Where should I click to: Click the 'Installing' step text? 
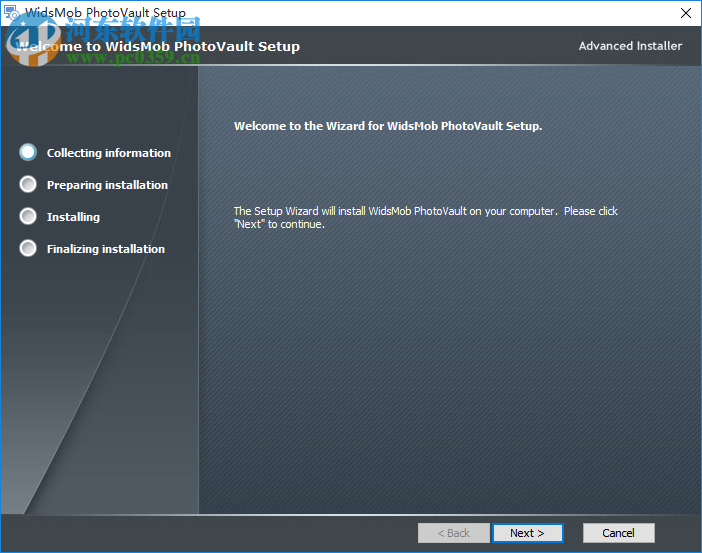coord(73,217)
